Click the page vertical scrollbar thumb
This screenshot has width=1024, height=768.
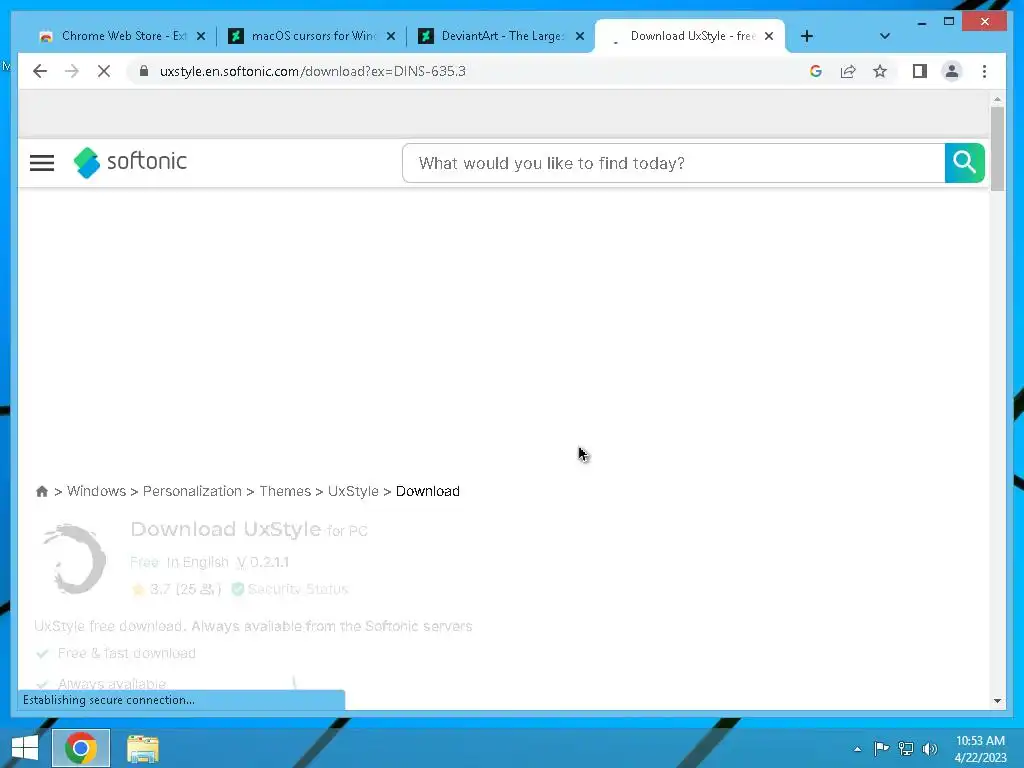point(997,149)
